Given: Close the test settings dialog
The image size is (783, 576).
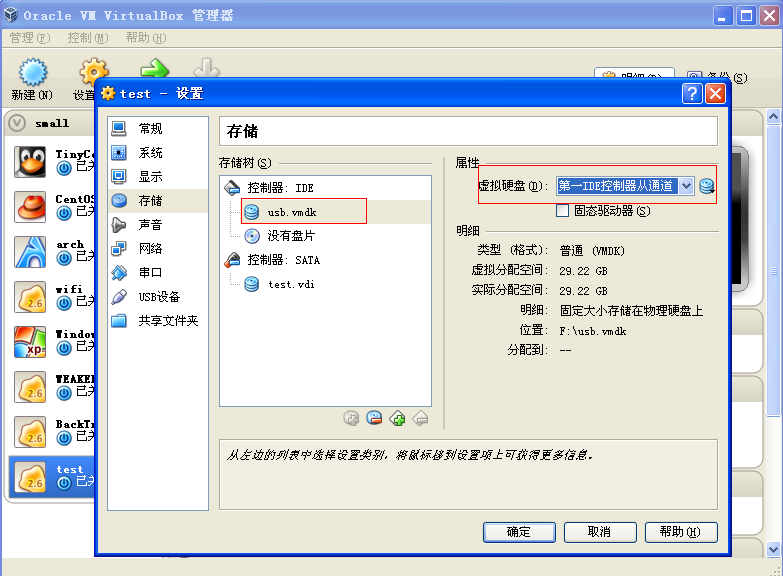Looking at the screenshot, I should click(715, 93).
